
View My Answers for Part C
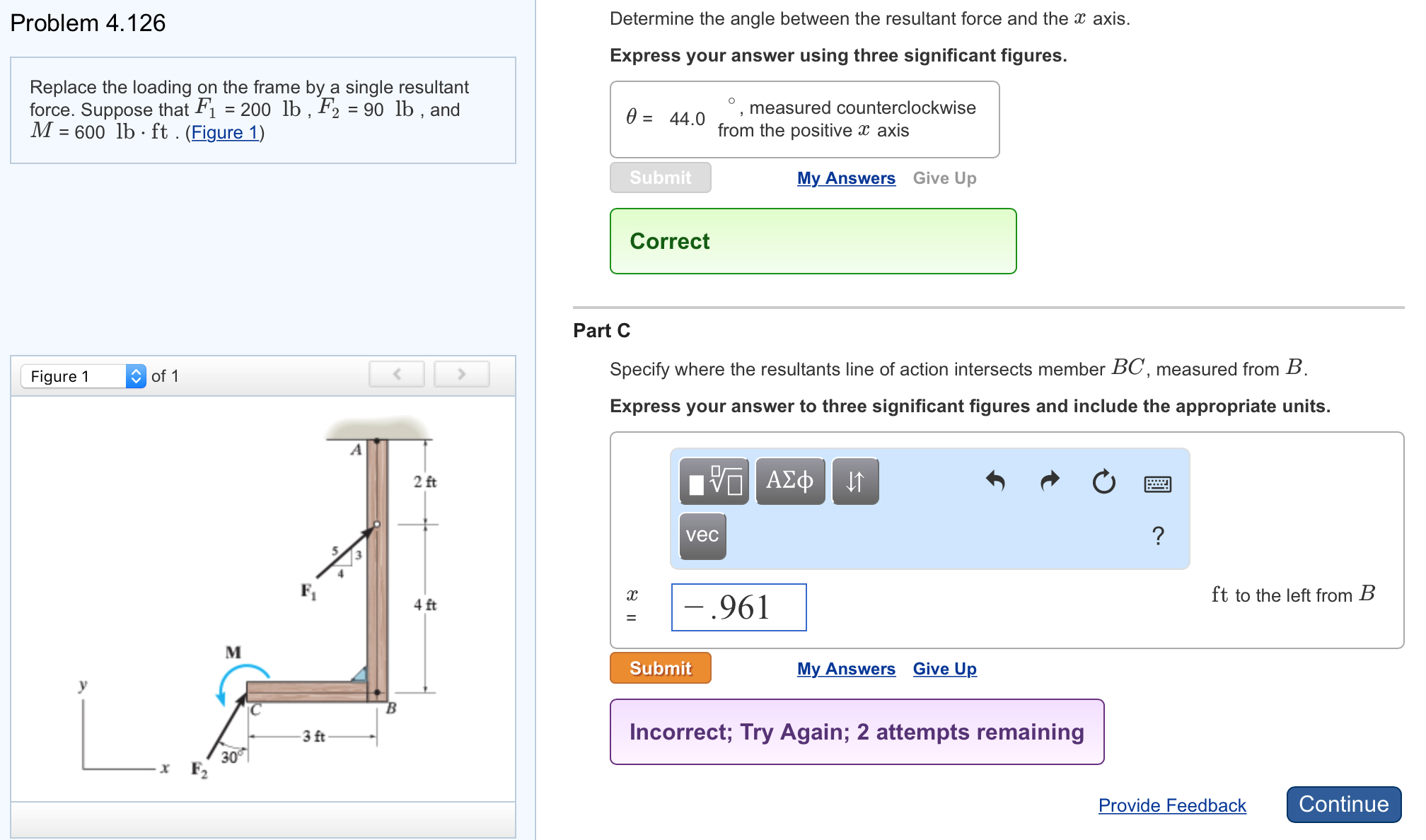[846, 669]
